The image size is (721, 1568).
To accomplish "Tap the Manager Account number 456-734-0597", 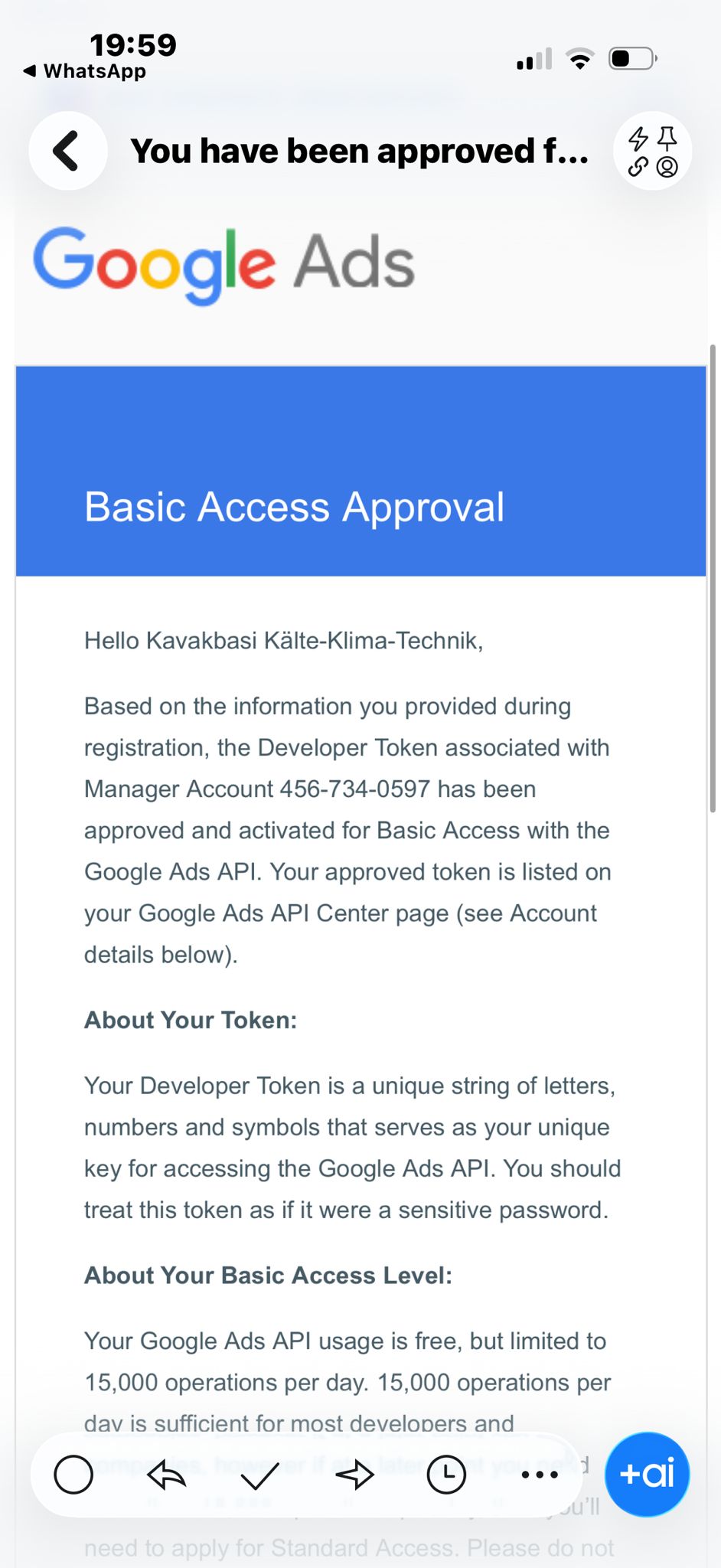I will coord(354,789).
